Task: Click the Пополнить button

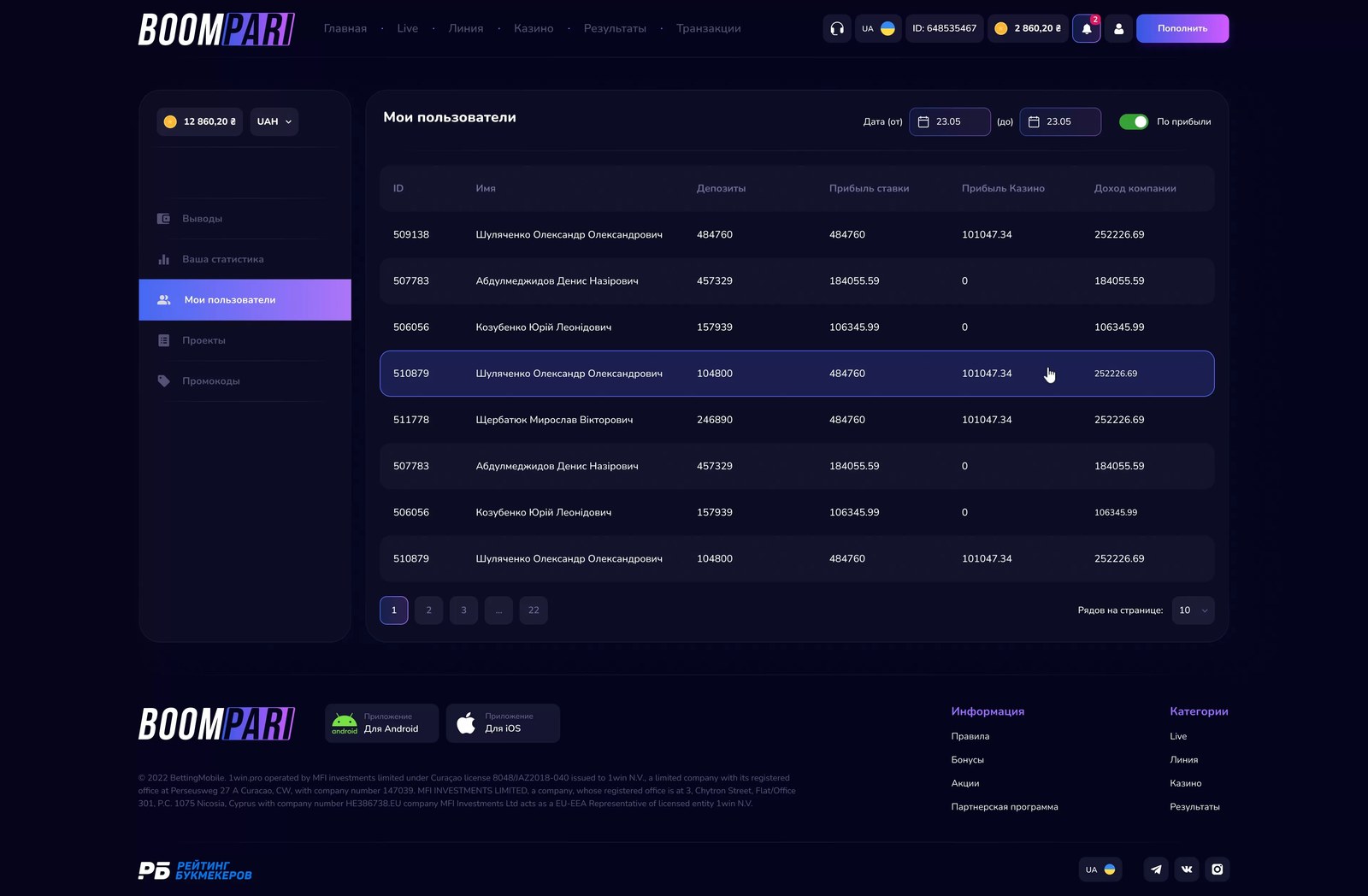Action: pyautogui.click(x=1182, y=28)
